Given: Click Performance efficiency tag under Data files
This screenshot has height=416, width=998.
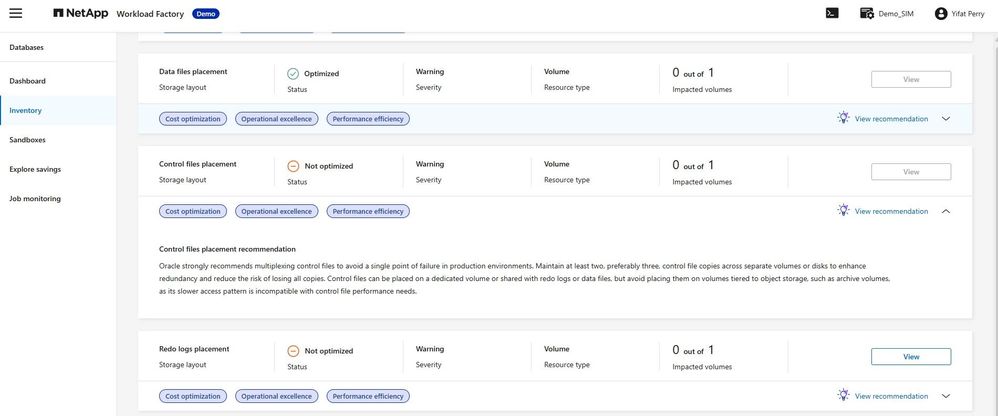Looking at the screenshot, I should pos(368,119).
